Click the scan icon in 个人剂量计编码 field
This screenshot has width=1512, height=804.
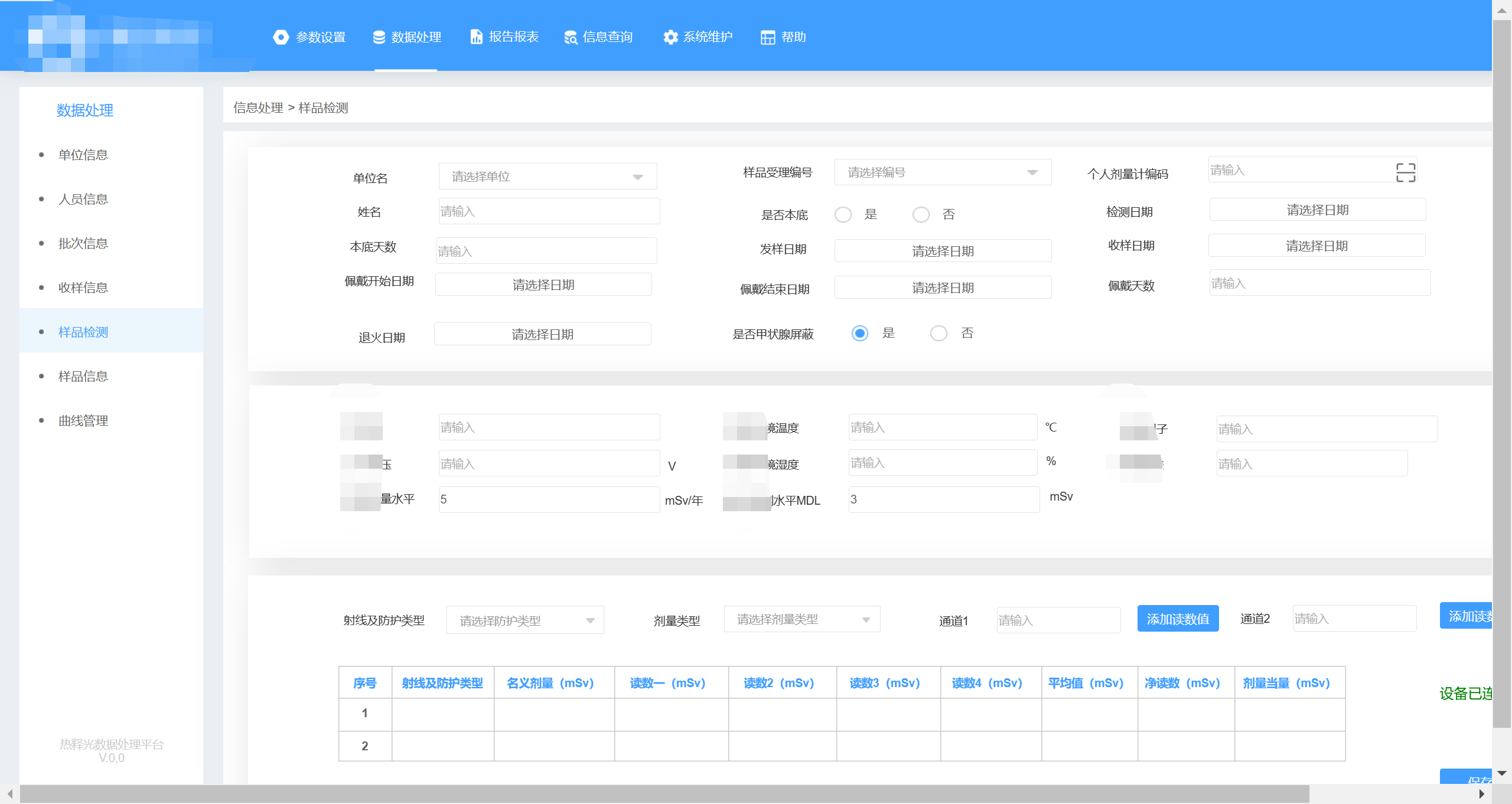click(1406, 172)
